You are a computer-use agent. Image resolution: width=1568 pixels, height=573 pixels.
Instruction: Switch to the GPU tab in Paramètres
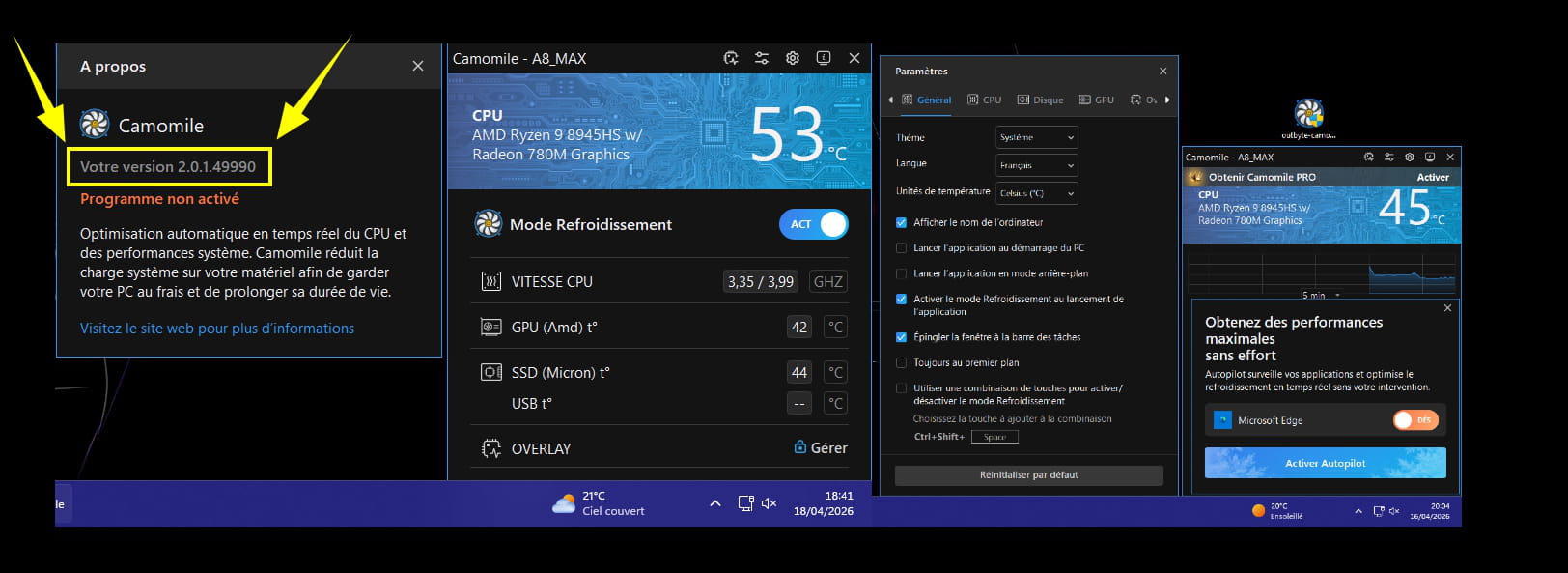[x=1097, y=100]
